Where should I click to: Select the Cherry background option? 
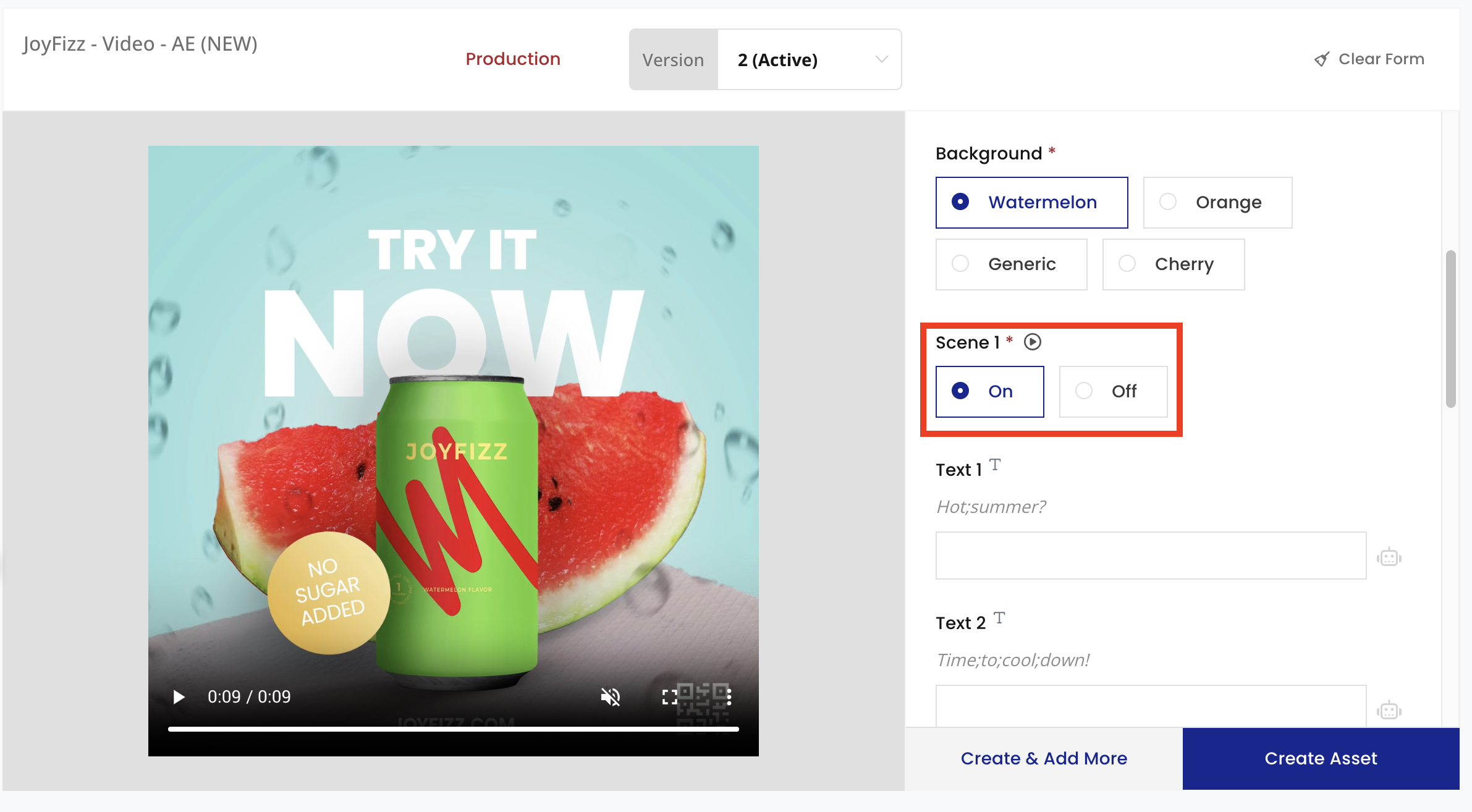point(1173,264)
